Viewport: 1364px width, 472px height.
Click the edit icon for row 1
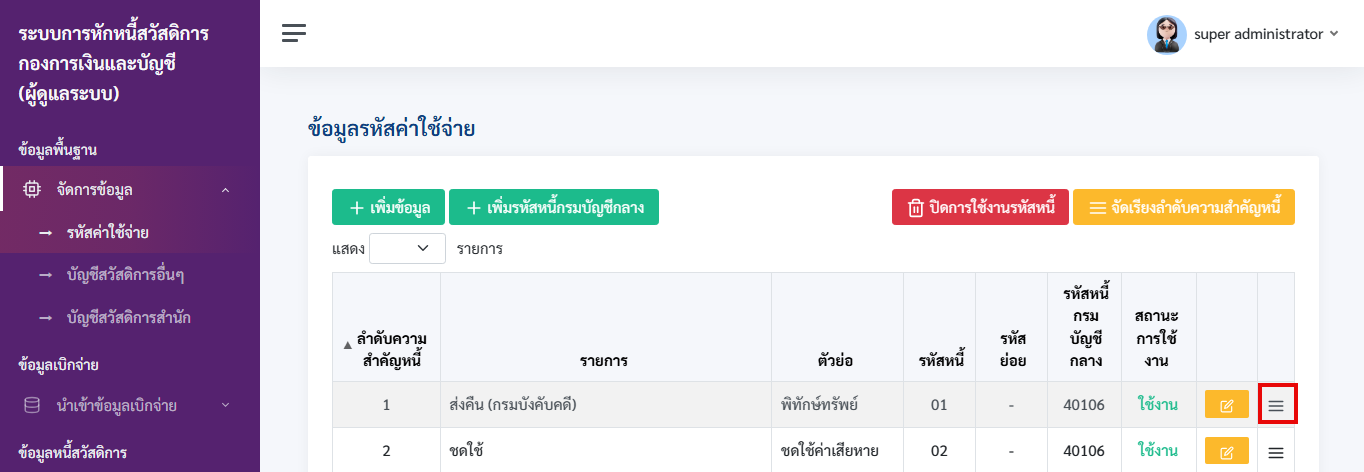[1227, 405]
